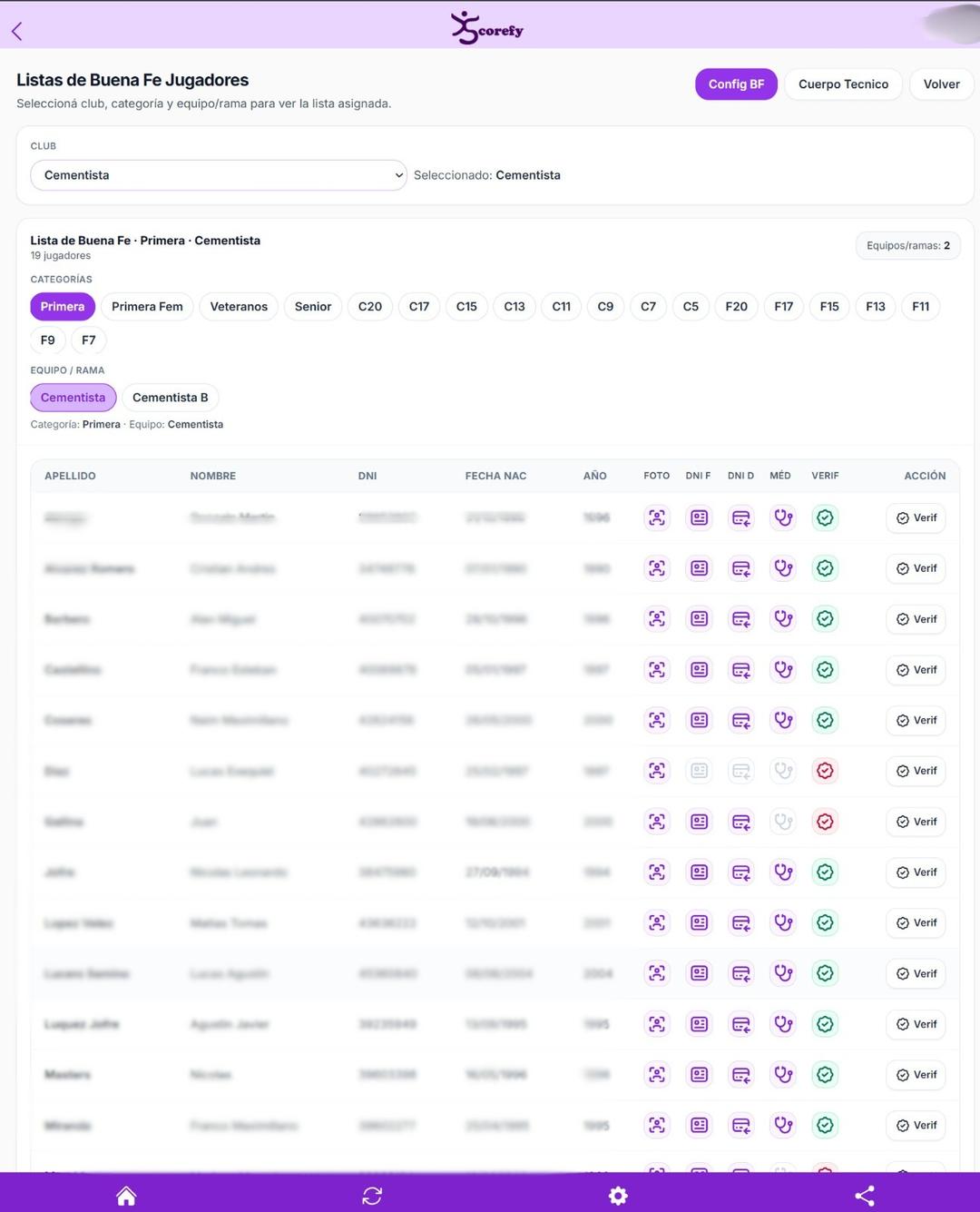Open the Méd stethoscope icon in Castellino row
The width and height of the screenshot is (980, 1212).
[783, 670]
